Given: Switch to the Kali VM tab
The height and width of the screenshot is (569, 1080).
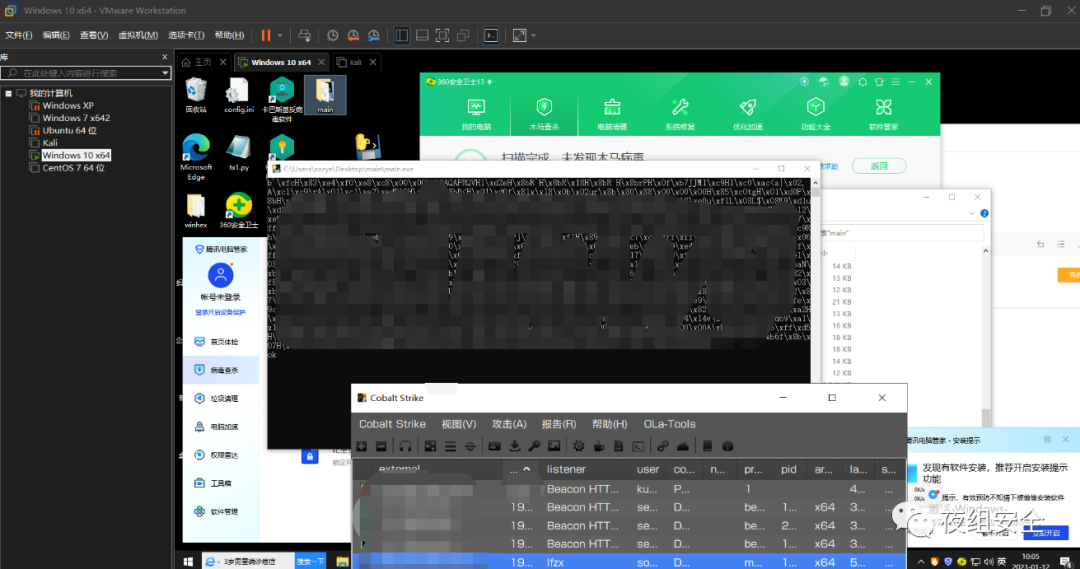Looking at the screenshot, I should pyautogui.click(x=355, y=62).
